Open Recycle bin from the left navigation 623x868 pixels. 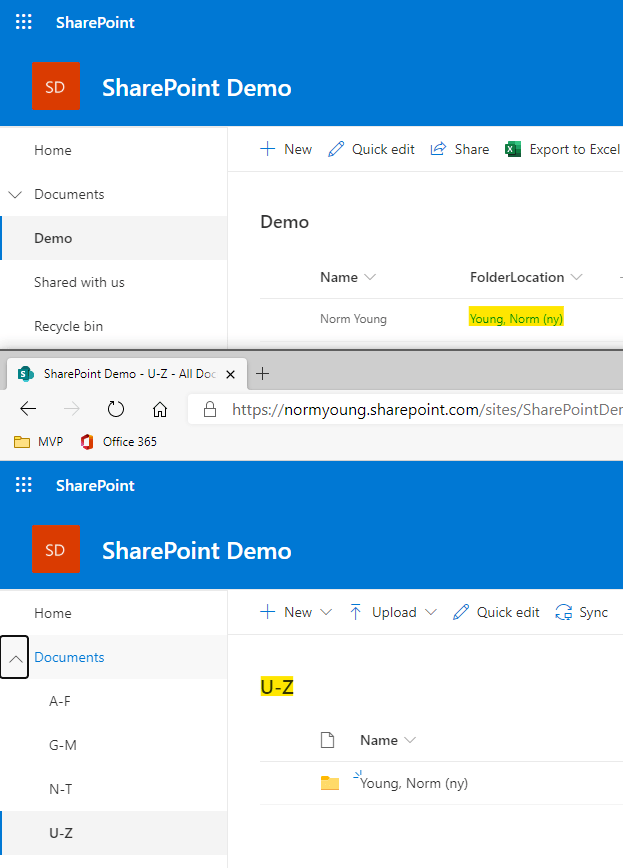68,326
